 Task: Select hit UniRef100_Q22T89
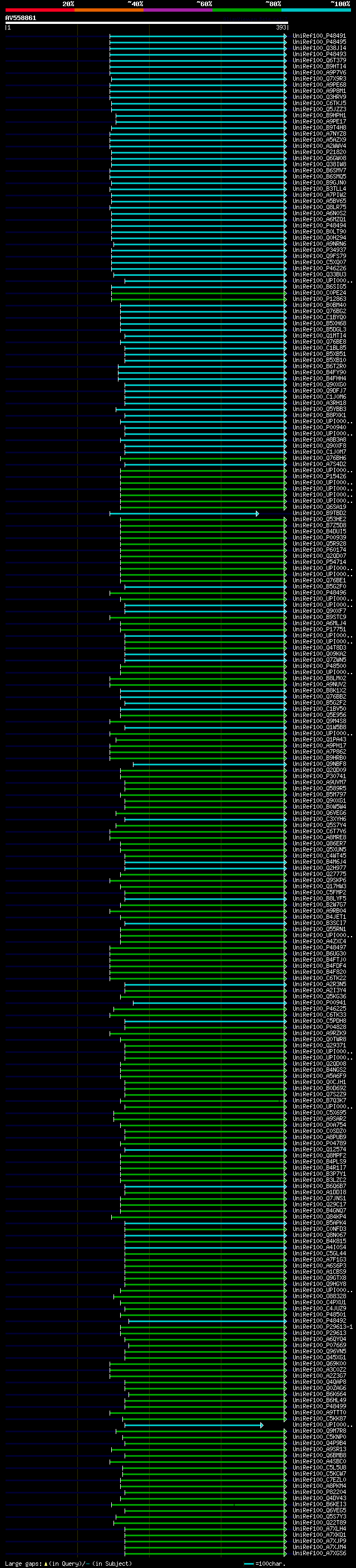click(x=319, y=1522)
